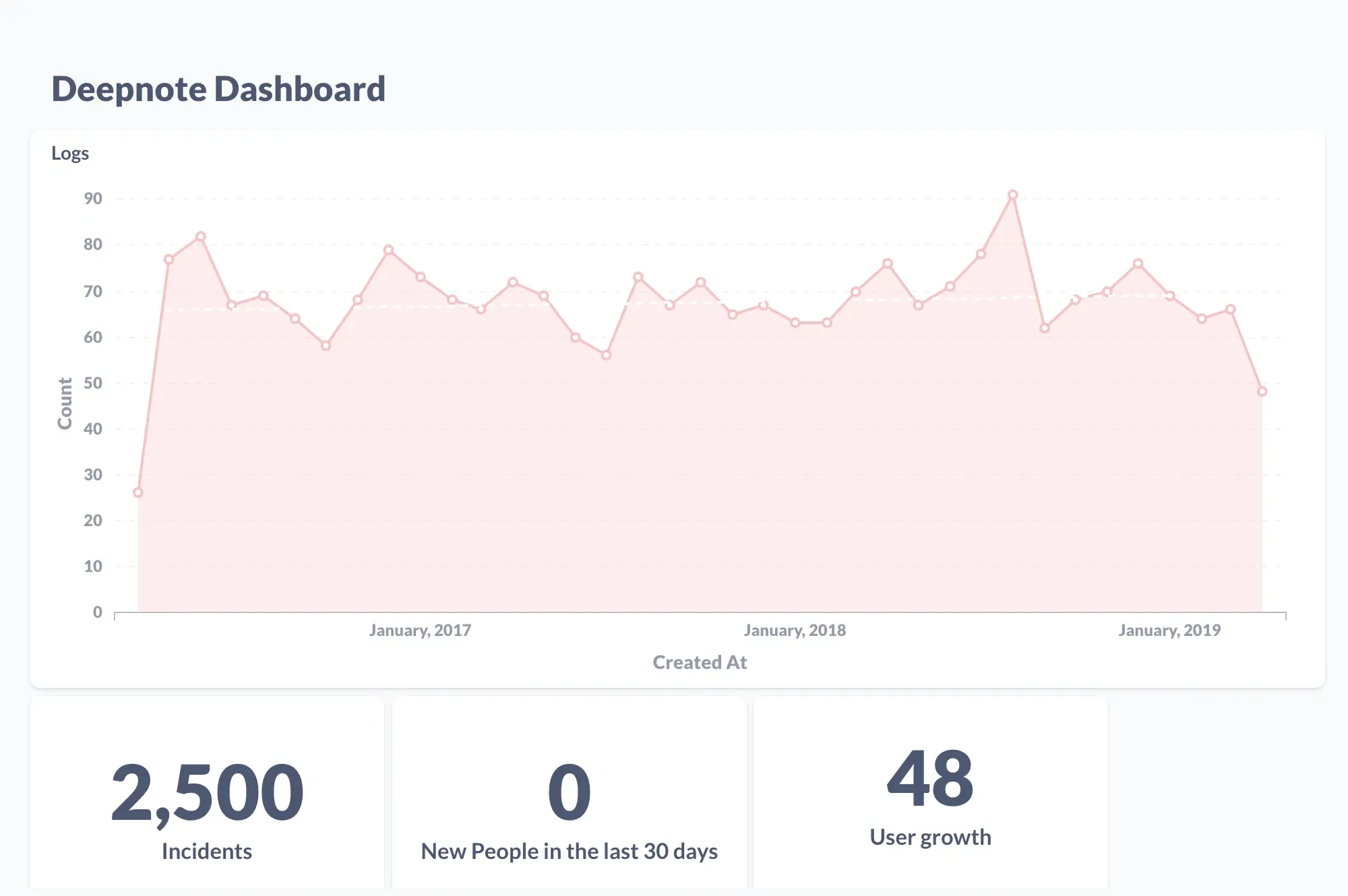Click the Created At axis title
Screen dimensions: 1348x896
[700, 662]
